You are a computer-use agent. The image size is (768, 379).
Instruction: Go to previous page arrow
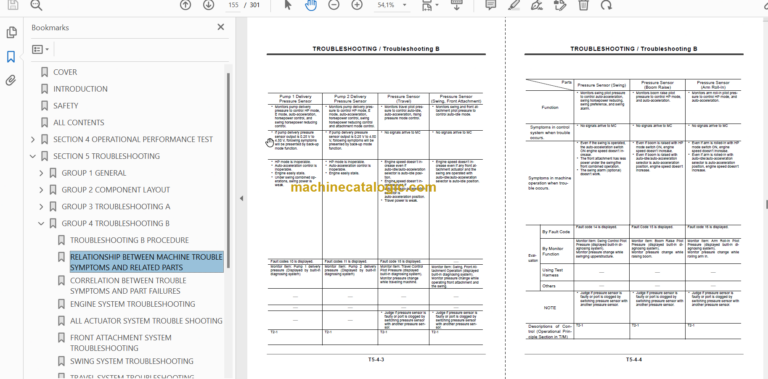click(x=185, y=5)
